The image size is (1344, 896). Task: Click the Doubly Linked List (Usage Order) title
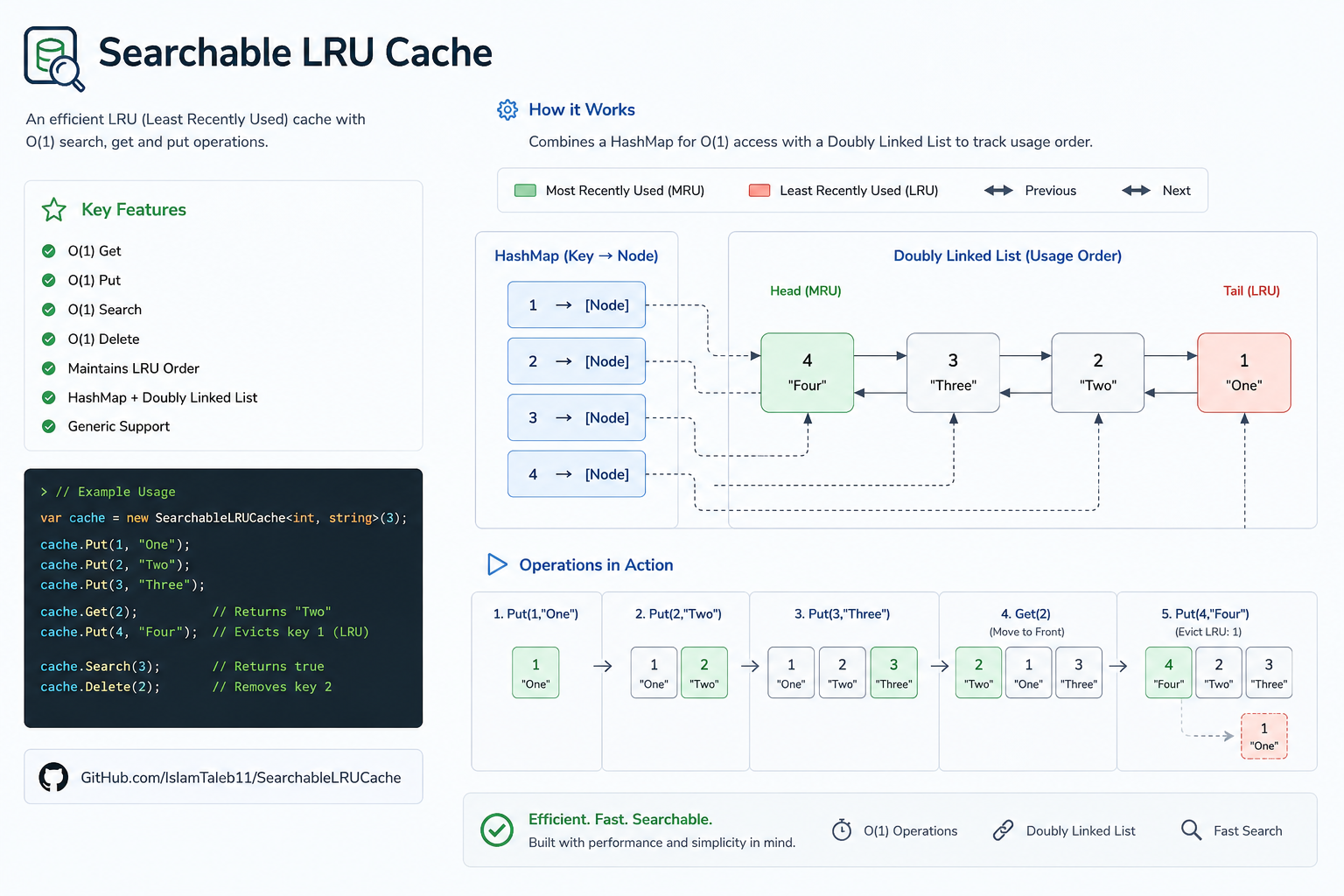point(1007,255)
